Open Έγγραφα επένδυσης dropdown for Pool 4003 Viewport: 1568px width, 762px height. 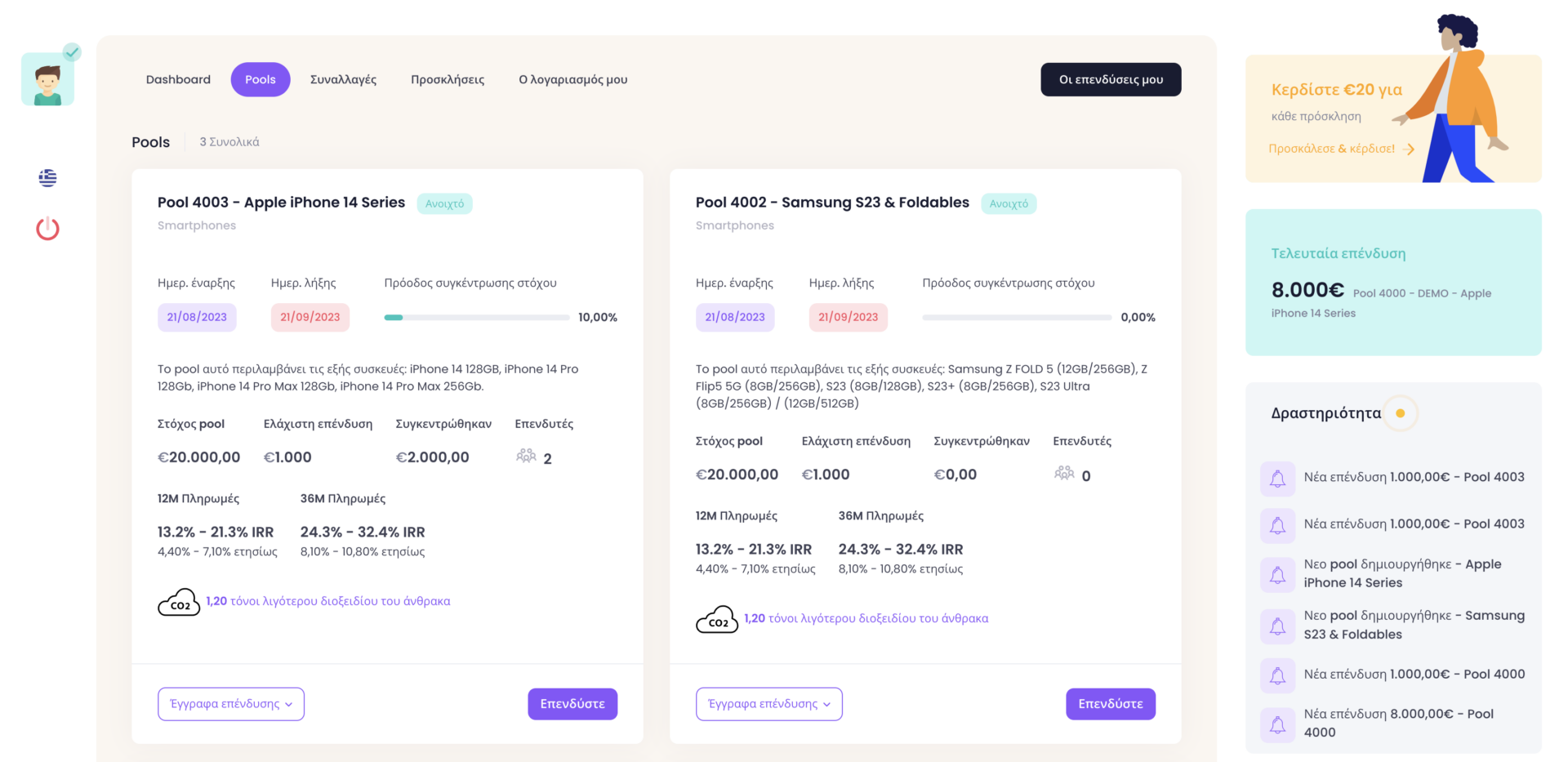(x=231, y=704)
